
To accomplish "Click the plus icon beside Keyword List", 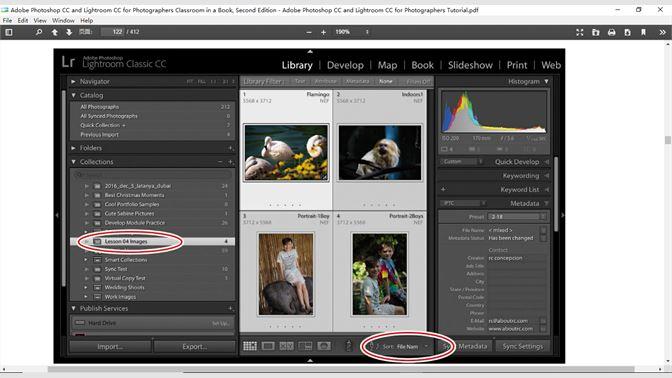I will click(x=443, y=189).
